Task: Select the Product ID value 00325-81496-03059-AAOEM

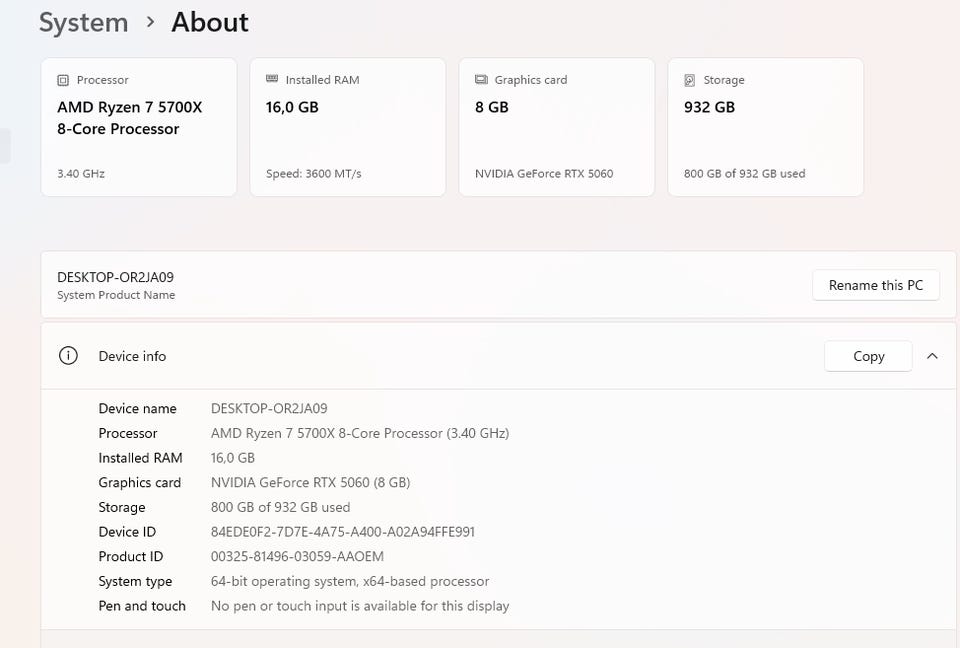Action: 298,557
